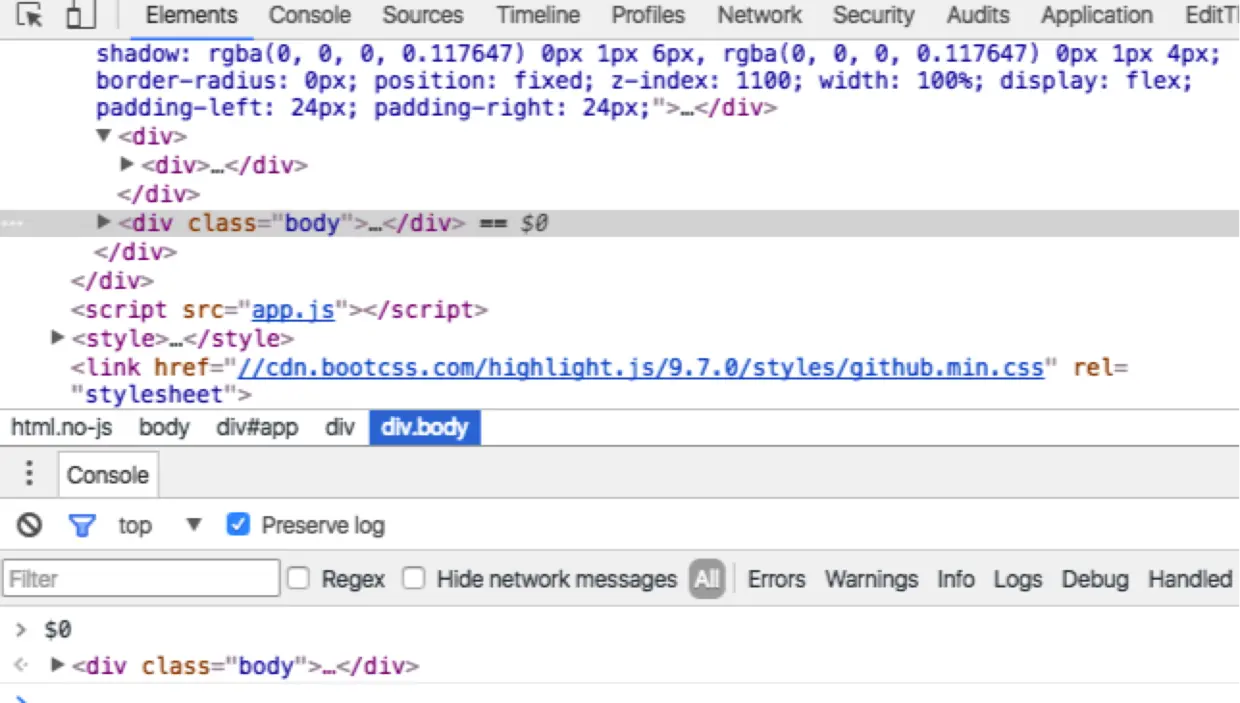Open the top execution context dropdown
1240x703 pixels.
(160, 525)
